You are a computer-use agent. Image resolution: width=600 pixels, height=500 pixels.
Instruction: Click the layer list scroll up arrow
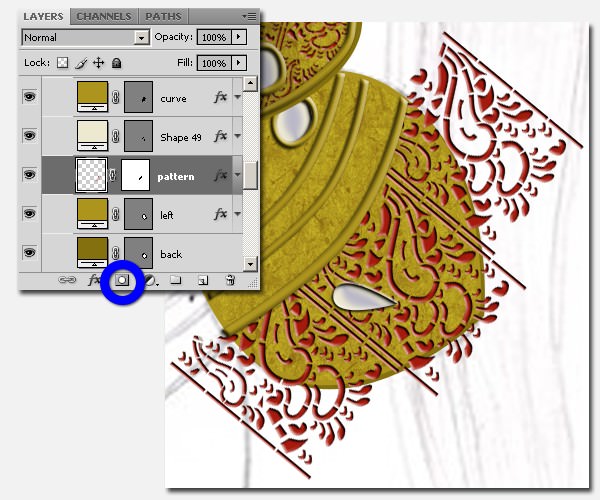[250, 83]
